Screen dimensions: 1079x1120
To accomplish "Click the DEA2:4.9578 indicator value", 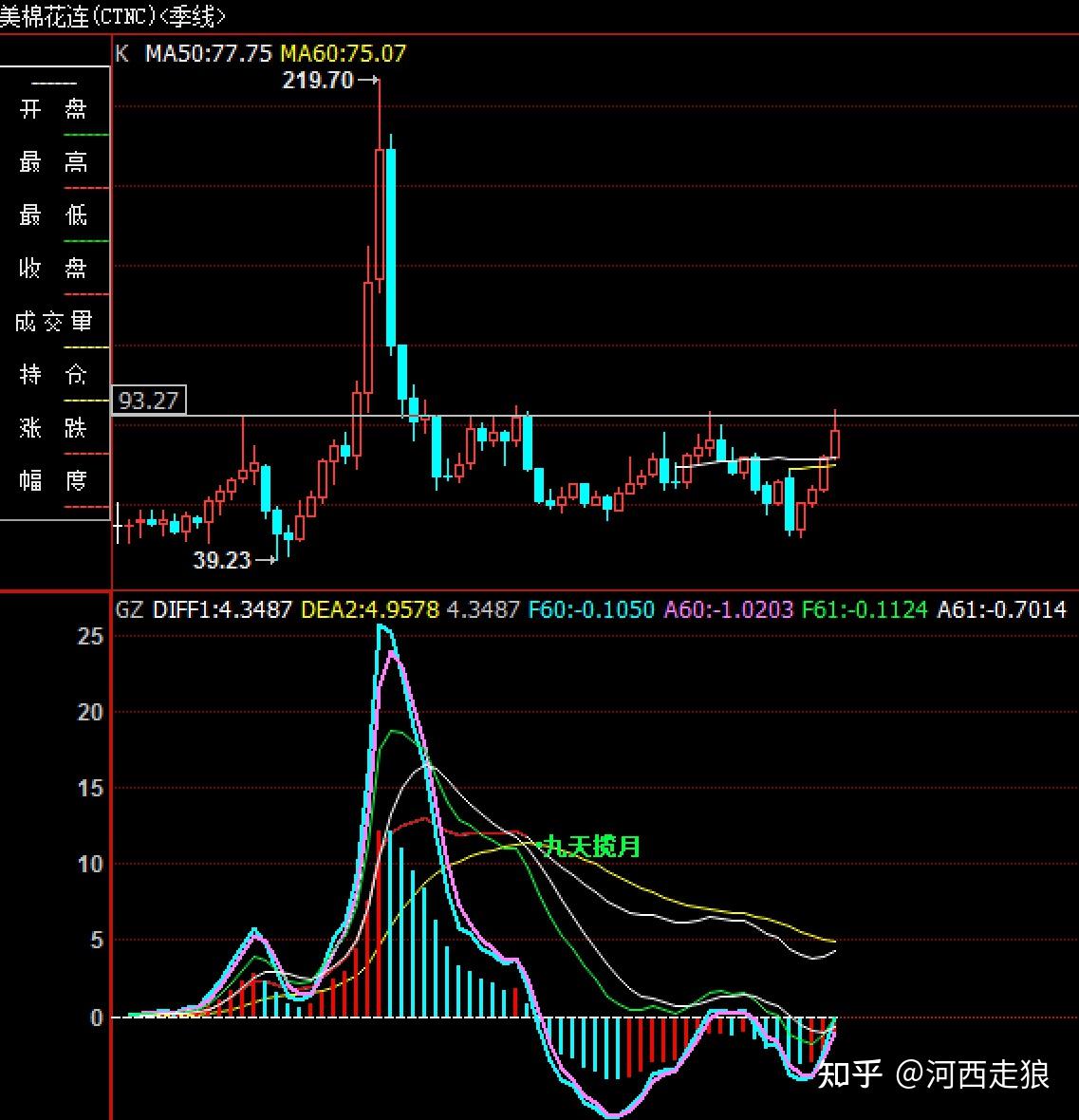I will 370,609.
